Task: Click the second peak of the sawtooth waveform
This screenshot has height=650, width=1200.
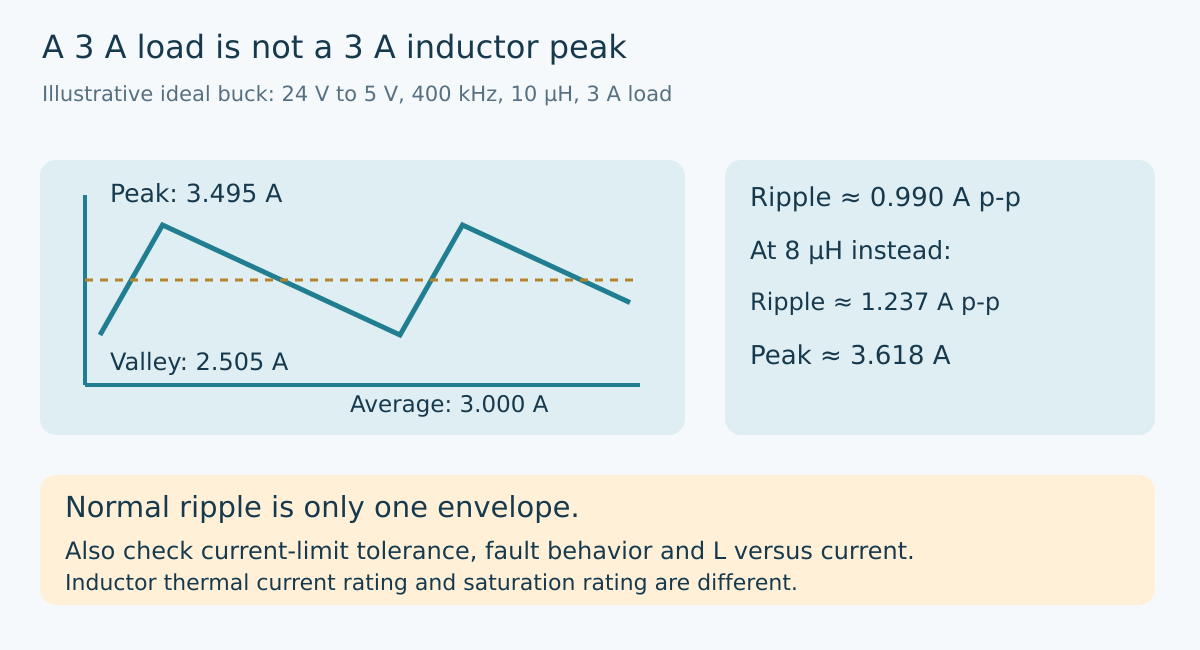Action: [462, 226]
